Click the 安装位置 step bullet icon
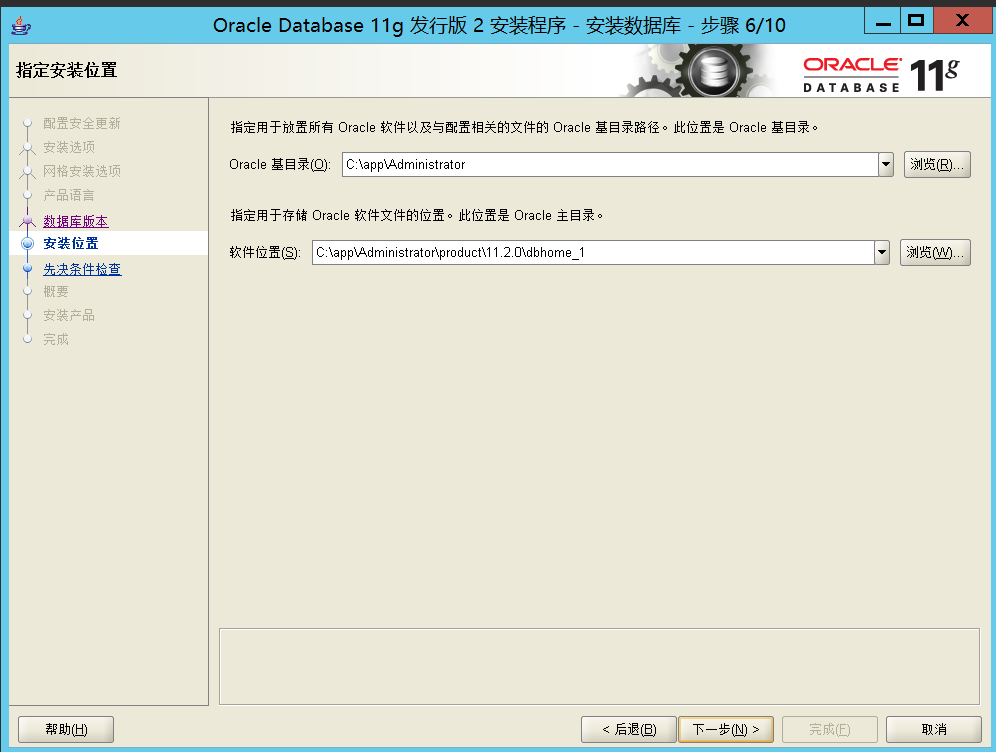Screen dimensions: 996x752 (x=27, y=243)
